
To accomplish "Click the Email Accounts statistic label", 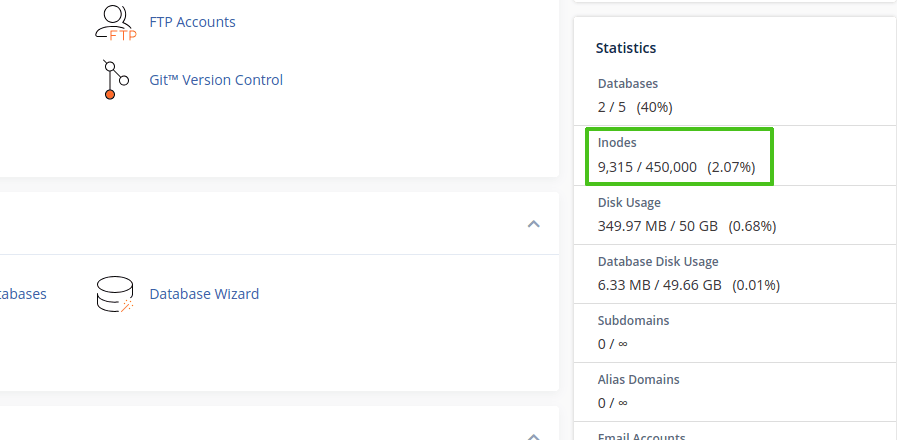I will click(641, 436).
